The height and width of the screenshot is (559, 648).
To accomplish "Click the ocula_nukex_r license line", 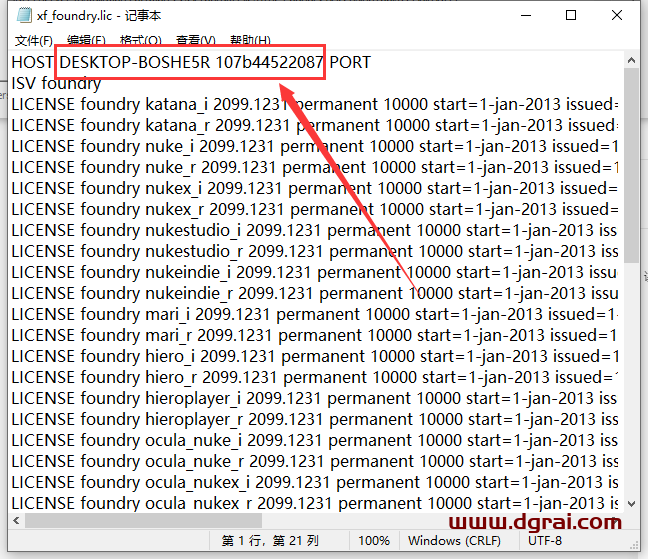I will pyautogui.click(x=315, y=504).
